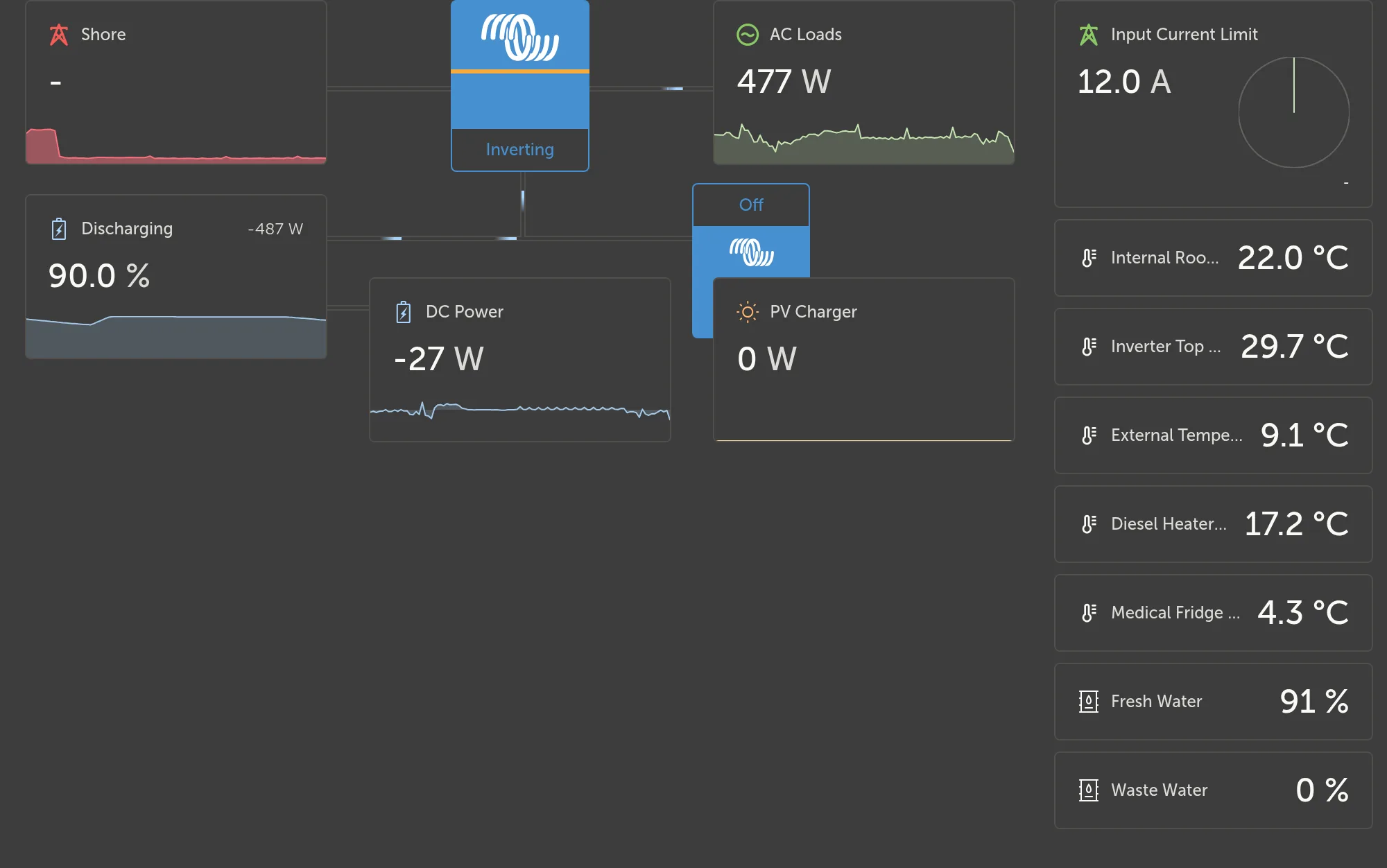Click the Input Current Limit dial
The width and height of the screenshot is (1387, 868).
(x=1294, y=112)
